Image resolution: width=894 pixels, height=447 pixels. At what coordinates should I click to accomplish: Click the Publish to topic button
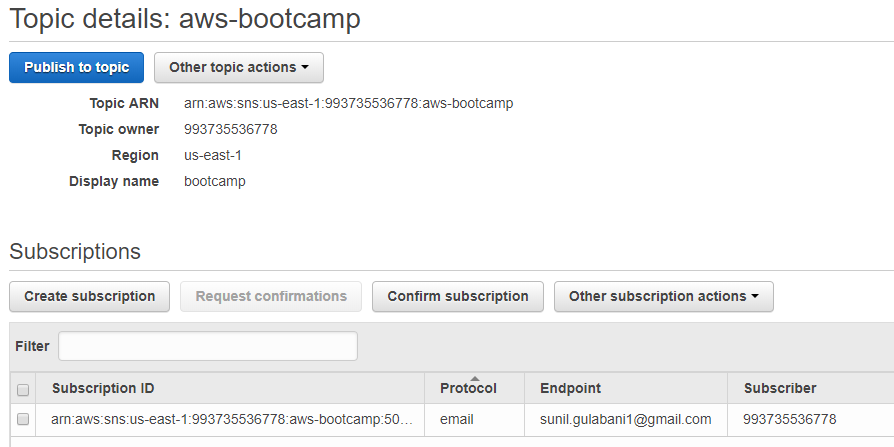(x=76, y=67)
